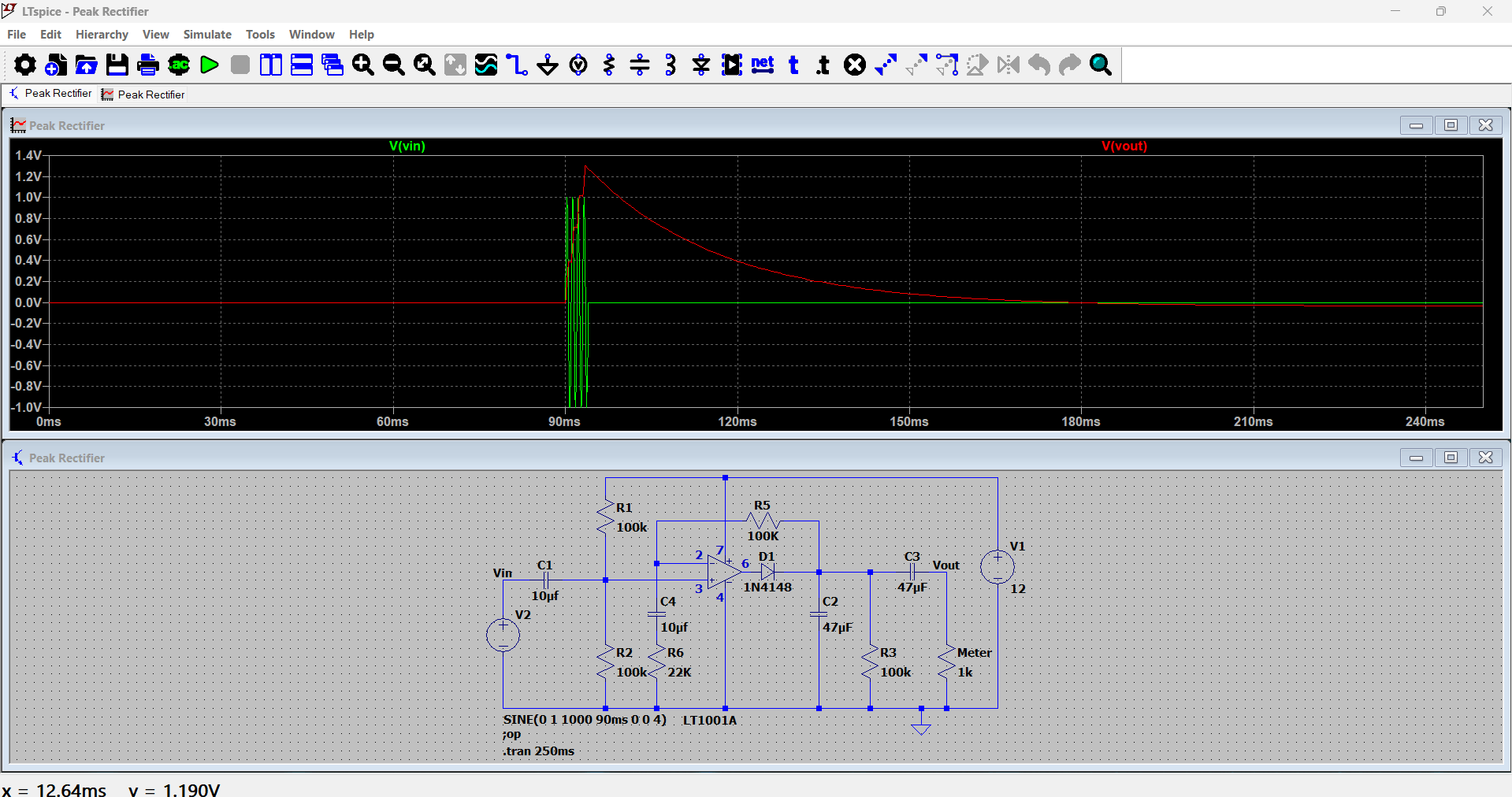
Task: Cascade the windows
Action: [332, 65]
